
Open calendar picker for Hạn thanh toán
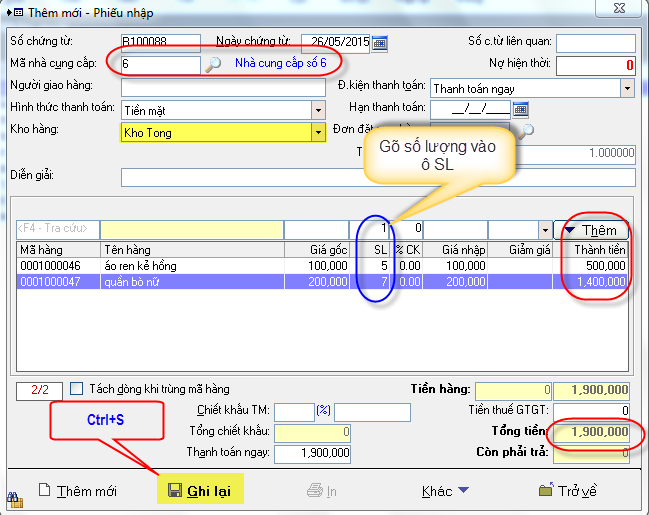click(520, 109)
